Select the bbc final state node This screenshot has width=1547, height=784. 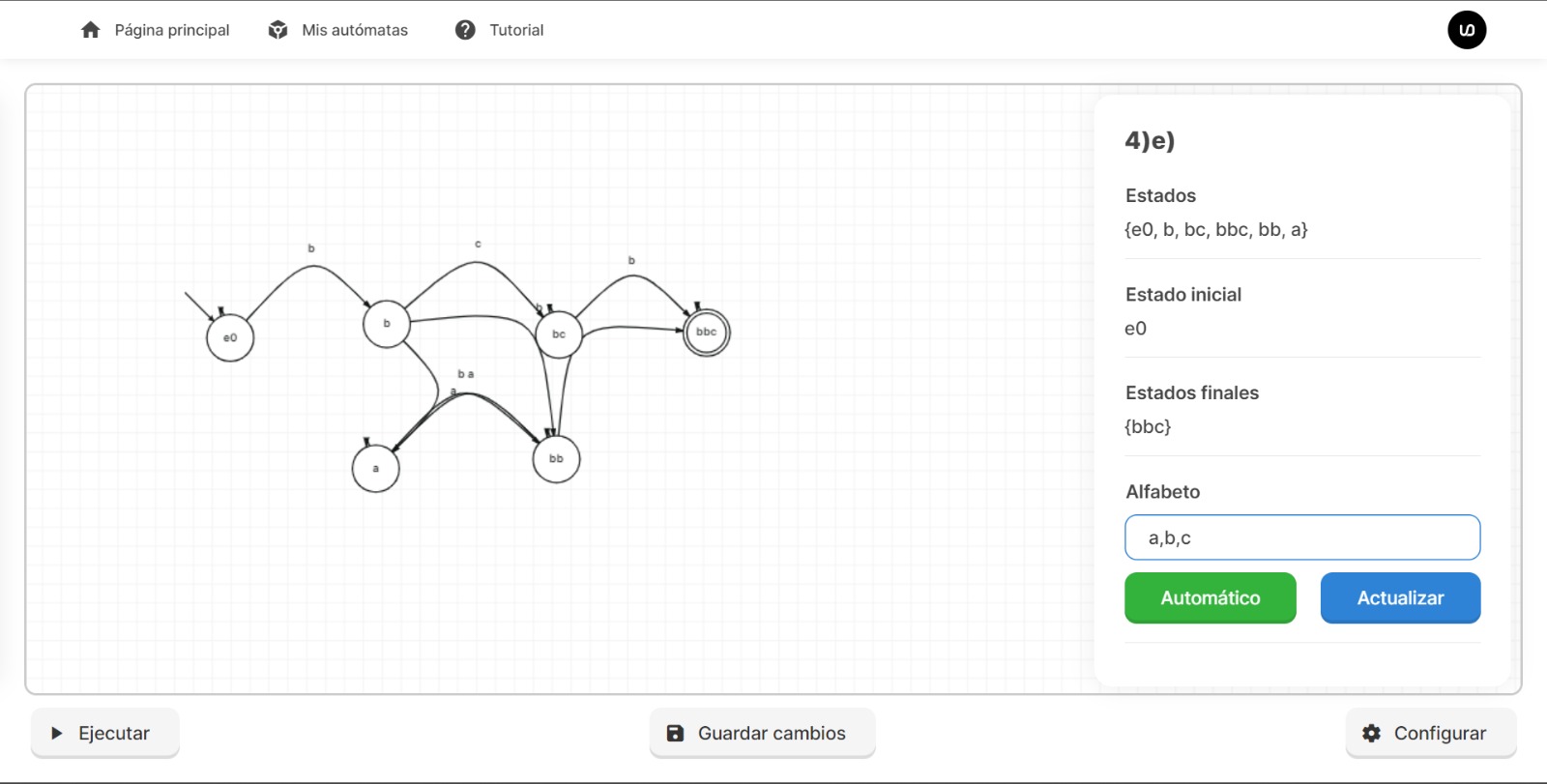pyautogui.click(x=707, y=333)
